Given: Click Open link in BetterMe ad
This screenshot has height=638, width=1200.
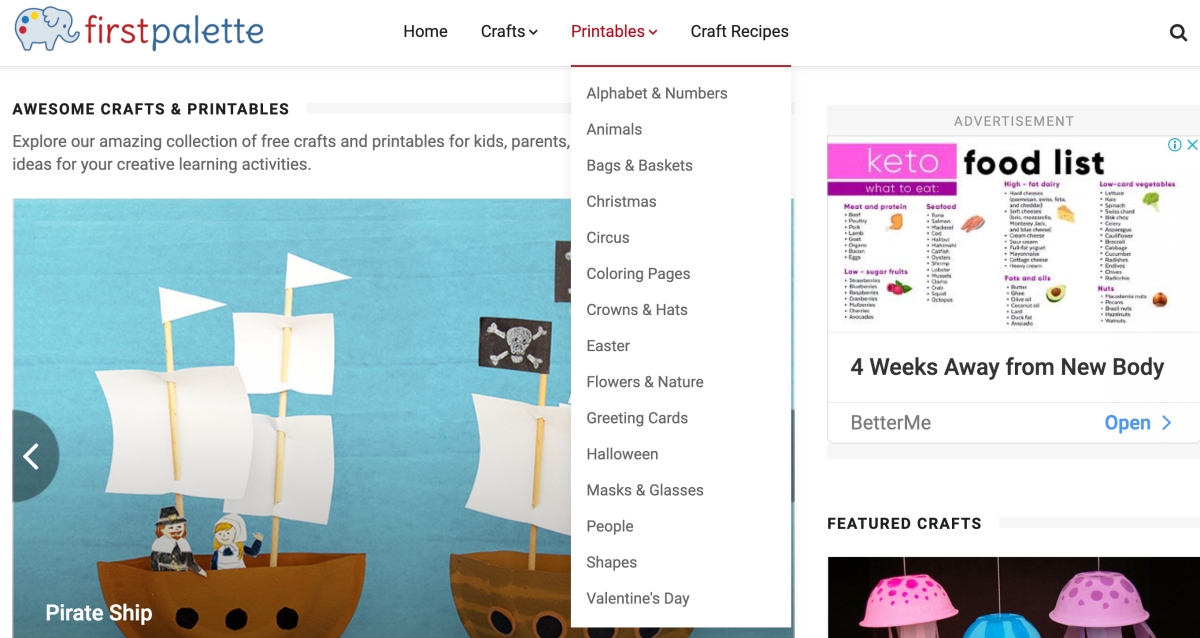Looking at the screenshot, I should pos(1127,423).
